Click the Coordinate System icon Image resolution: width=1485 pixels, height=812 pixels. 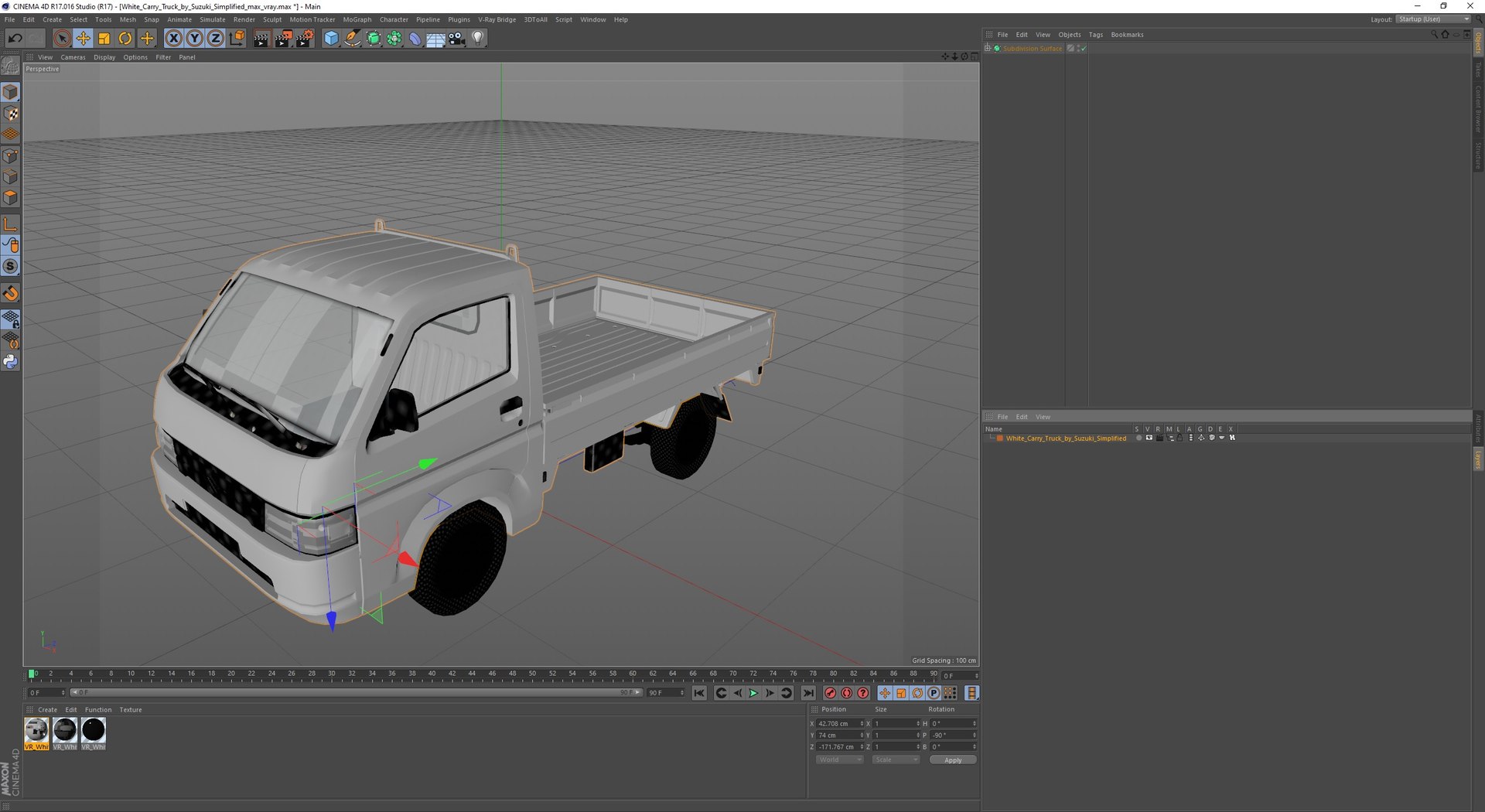click(237, 38)
